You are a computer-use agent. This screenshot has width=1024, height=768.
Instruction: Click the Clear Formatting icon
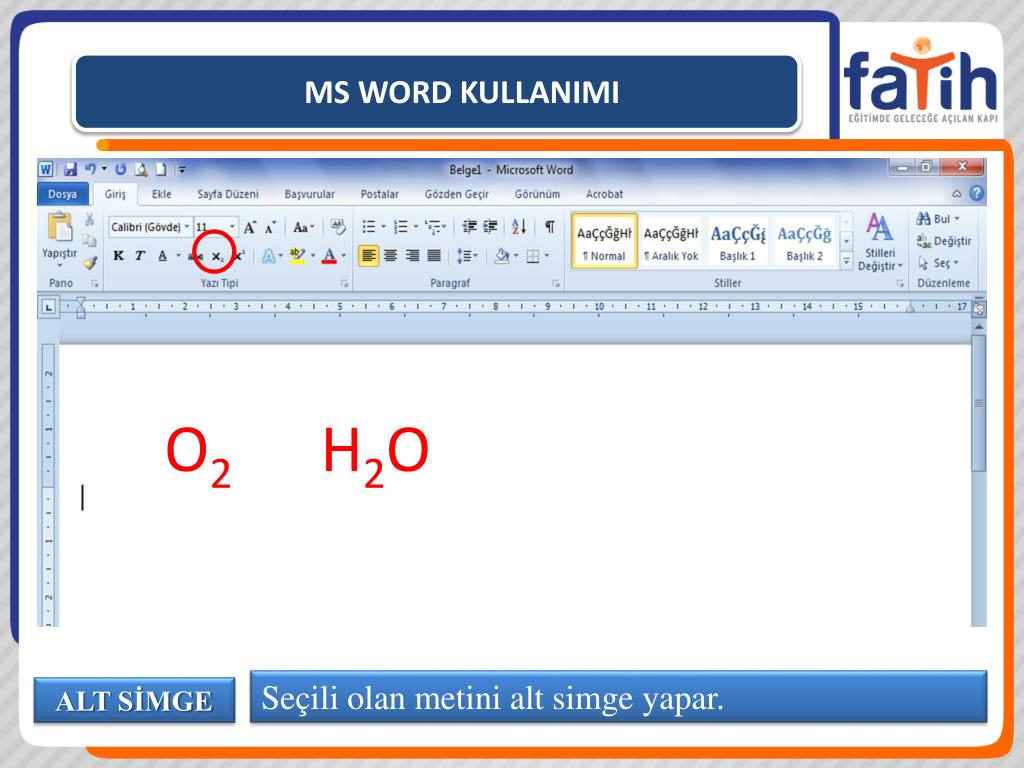click(x=338, y=227)
